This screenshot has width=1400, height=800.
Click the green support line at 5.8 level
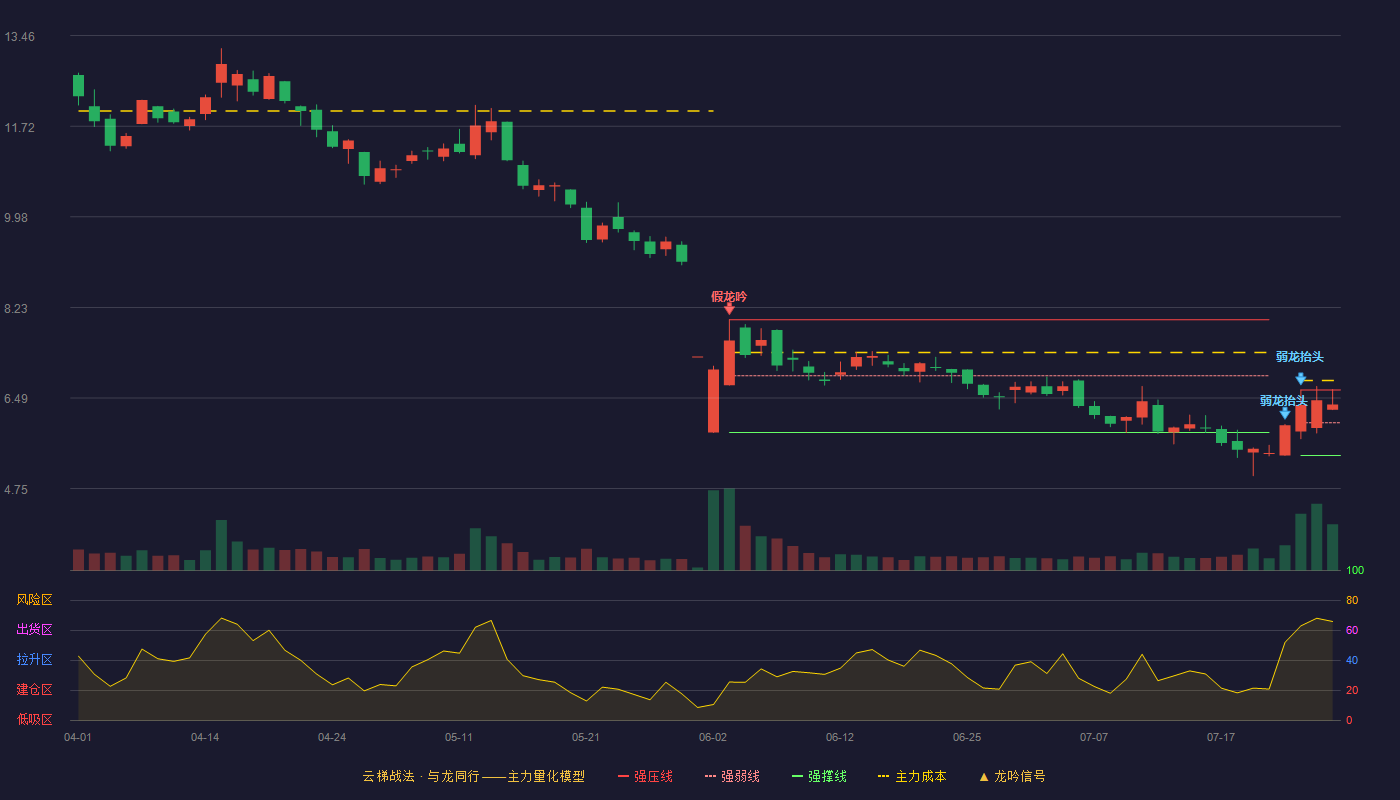click(999, 433)
